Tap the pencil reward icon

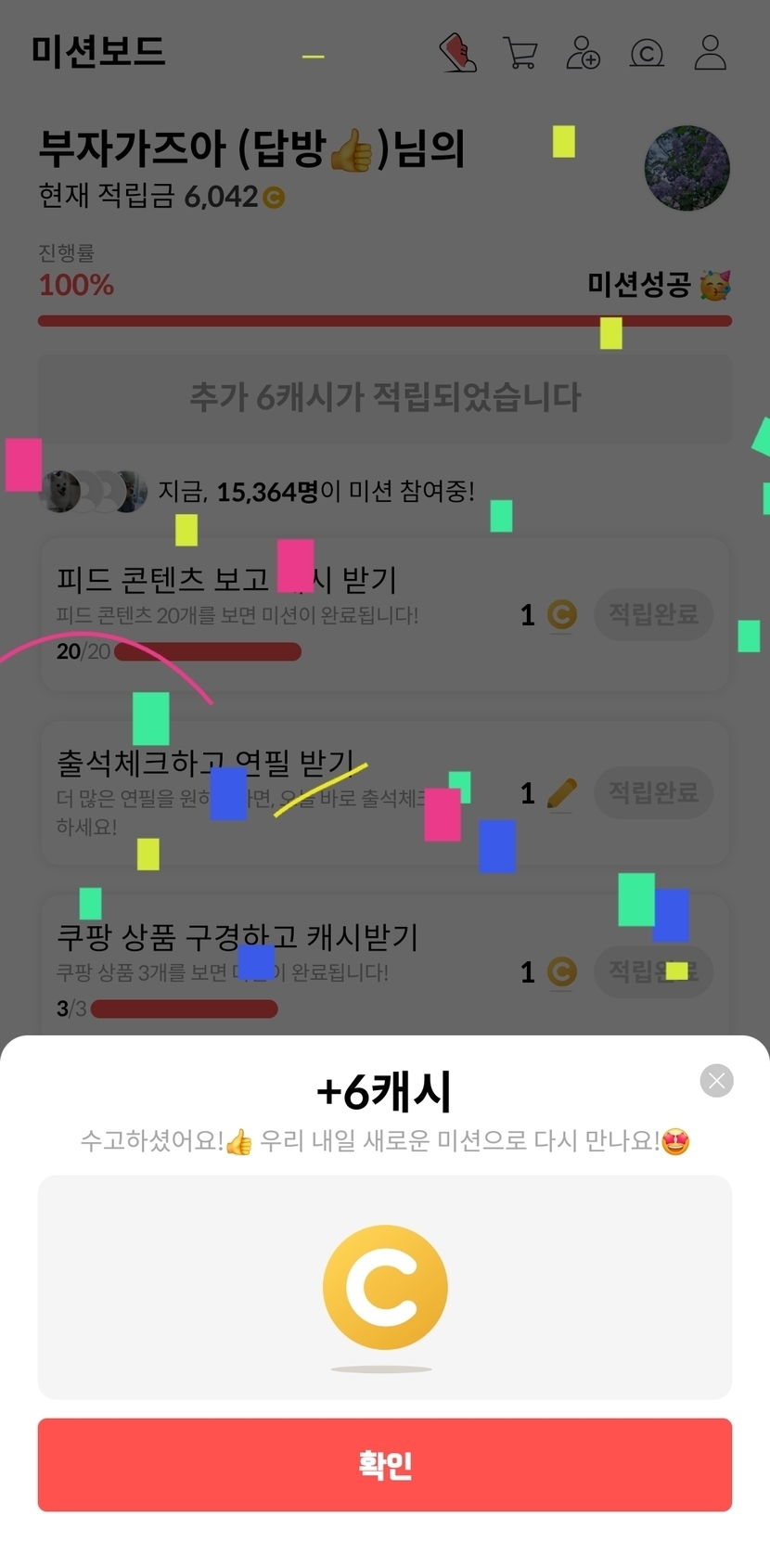[561, 793]
